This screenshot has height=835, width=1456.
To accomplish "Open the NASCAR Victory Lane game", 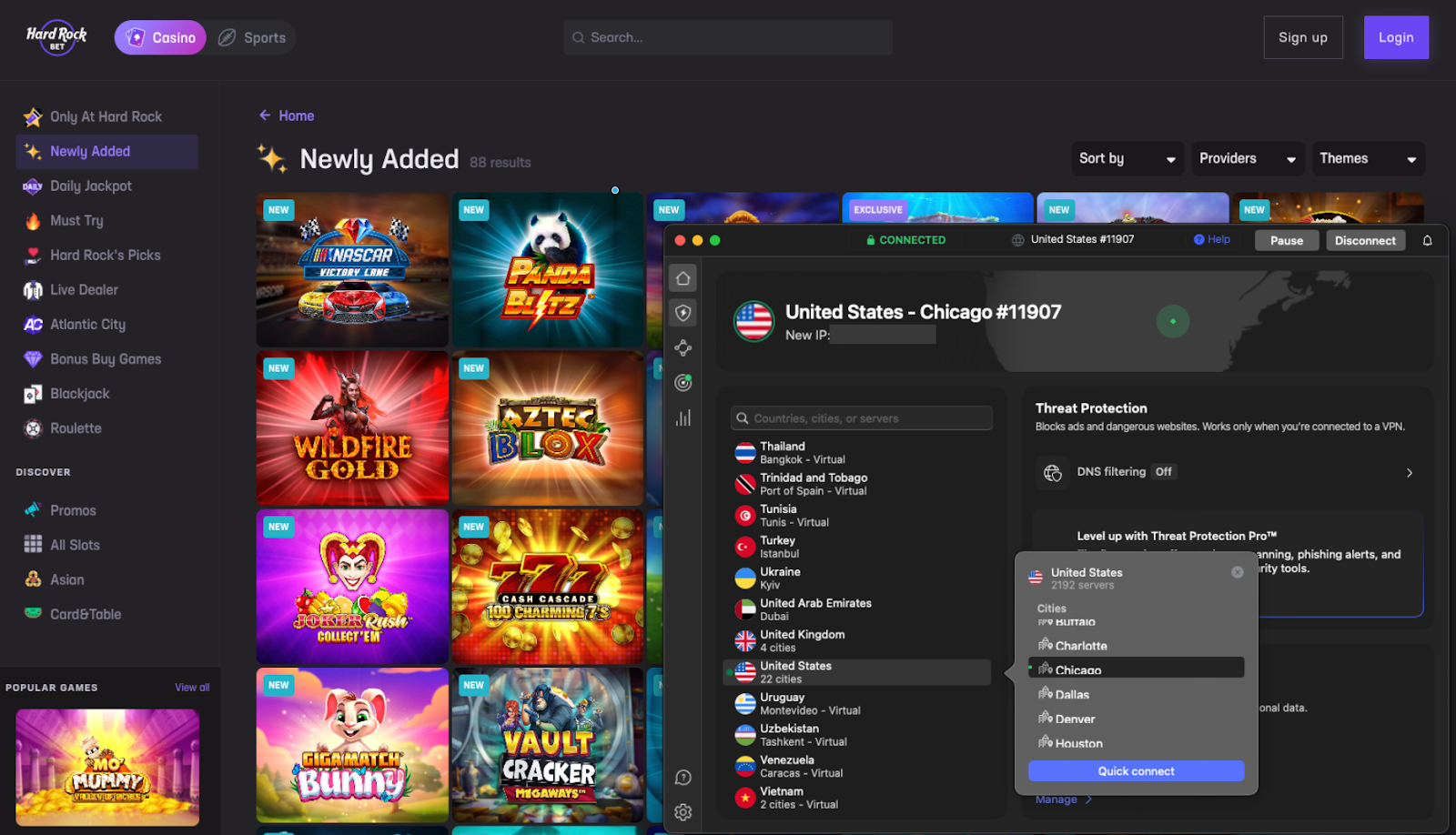I will (x=352, y=269).
